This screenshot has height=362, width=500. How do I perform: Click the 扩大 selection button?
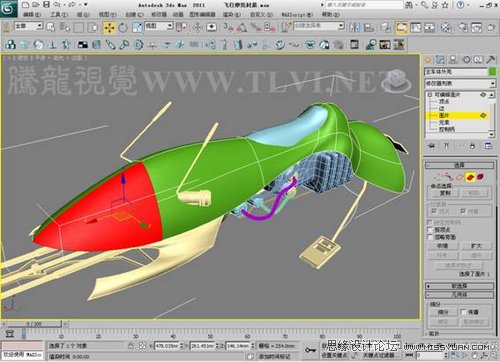coord(477,246)
